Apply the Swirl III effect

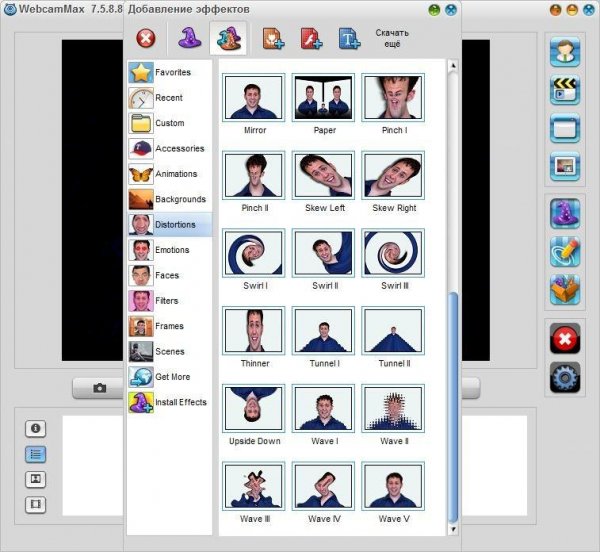coord(393,253)
